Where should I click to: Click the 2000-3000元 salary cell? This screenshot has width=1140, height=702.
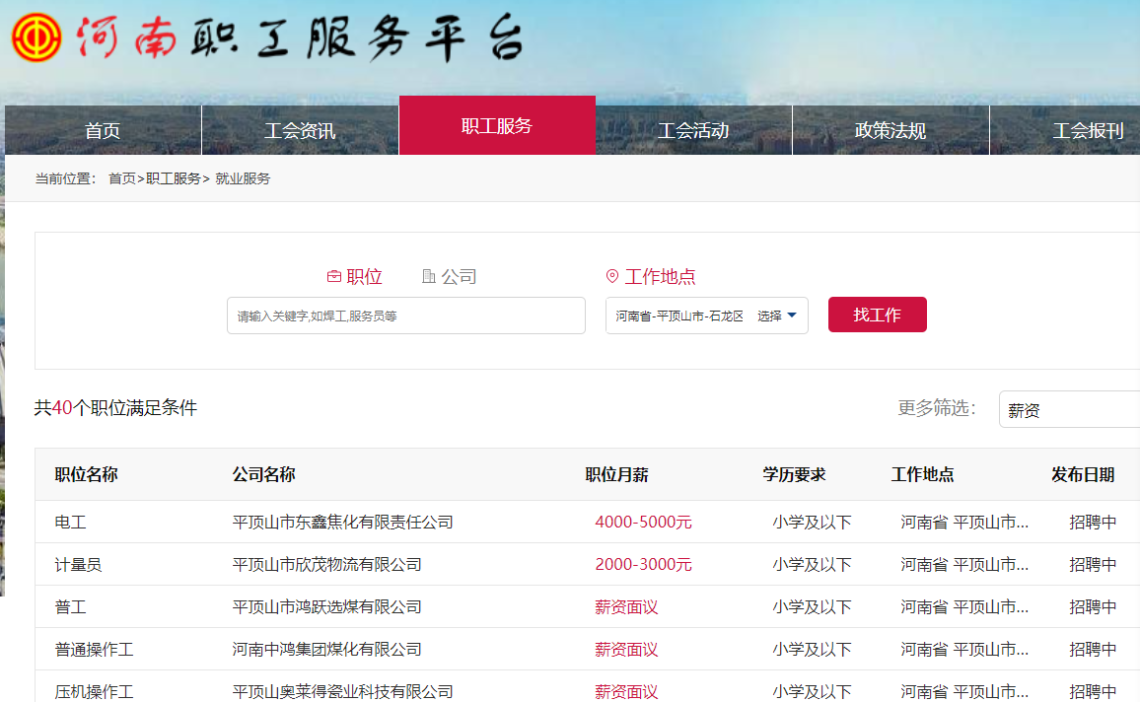pyautogui.click(x=643, y=565)
